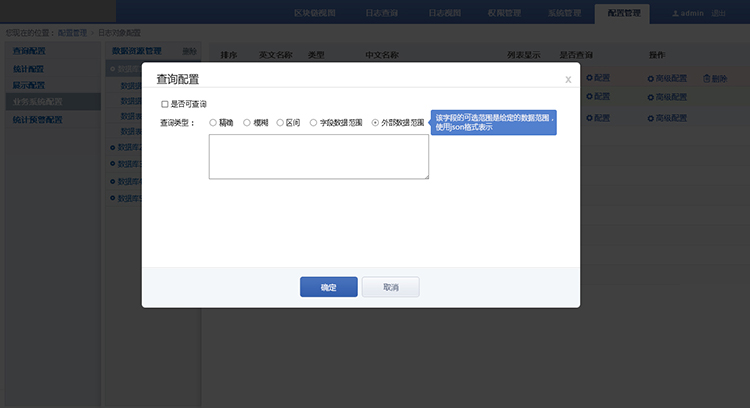The image size is (750, 408).
Task: Click the 排序 column header
Action: tap(229, 55)
